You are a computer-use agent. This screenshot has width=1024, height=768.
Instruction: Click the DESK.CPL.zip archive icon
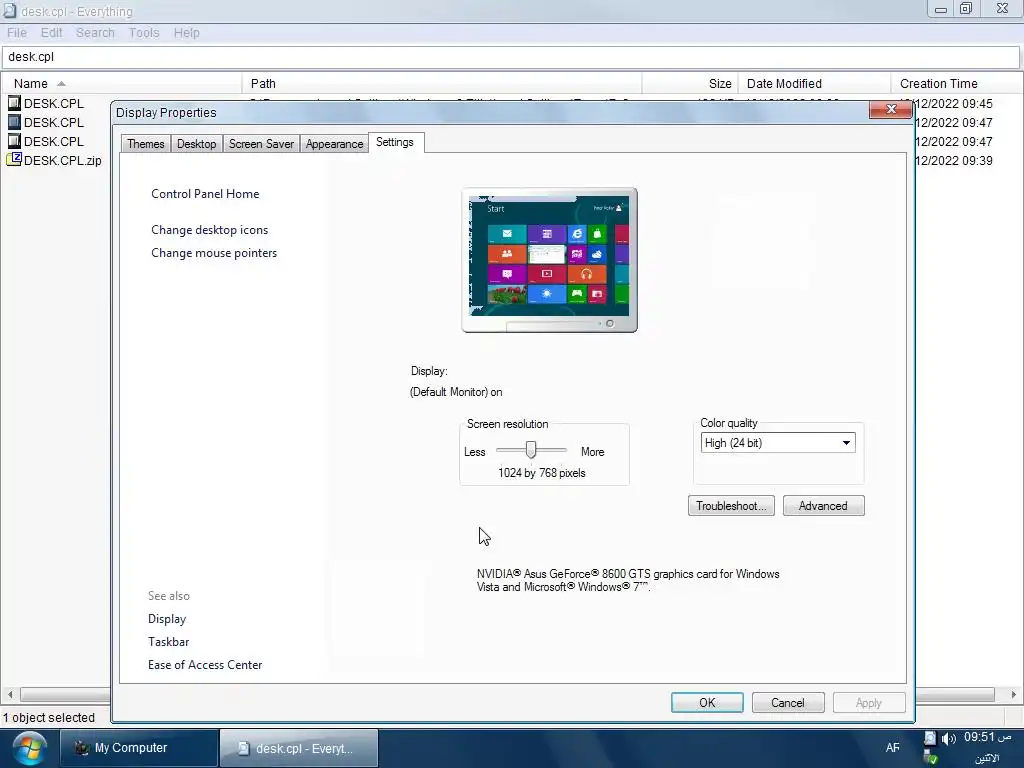pyautogui.click(x=14, y=159)
